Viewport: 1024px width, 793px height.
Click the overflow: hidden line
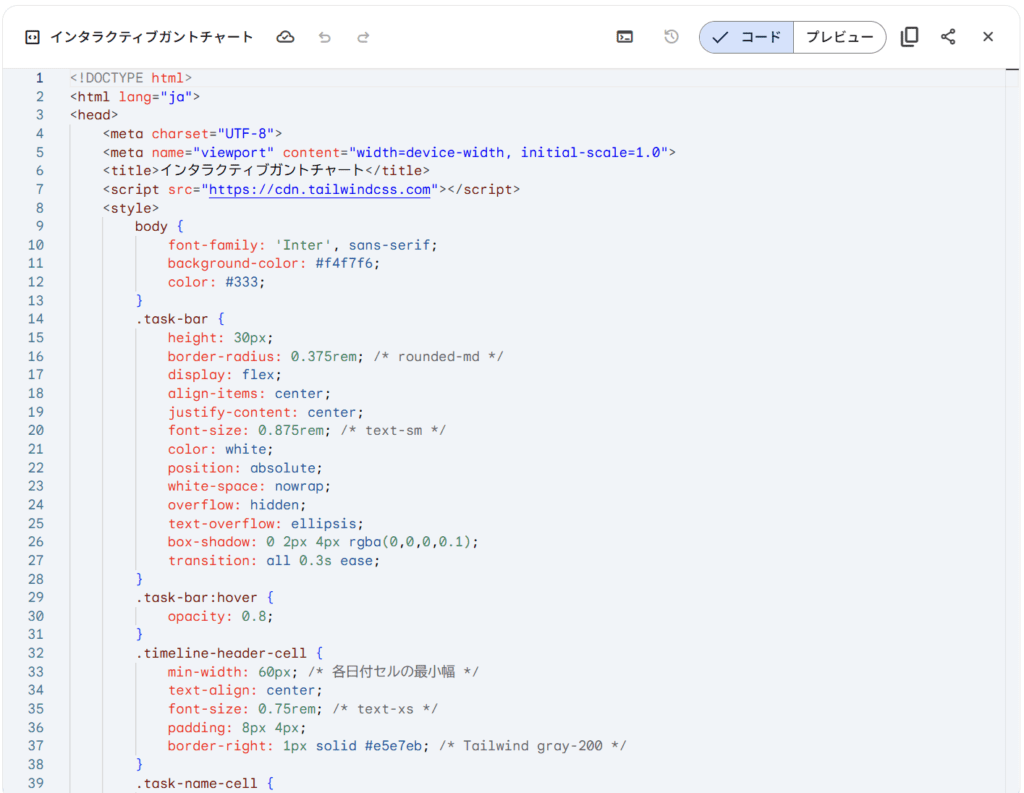(x=237, y=505)
